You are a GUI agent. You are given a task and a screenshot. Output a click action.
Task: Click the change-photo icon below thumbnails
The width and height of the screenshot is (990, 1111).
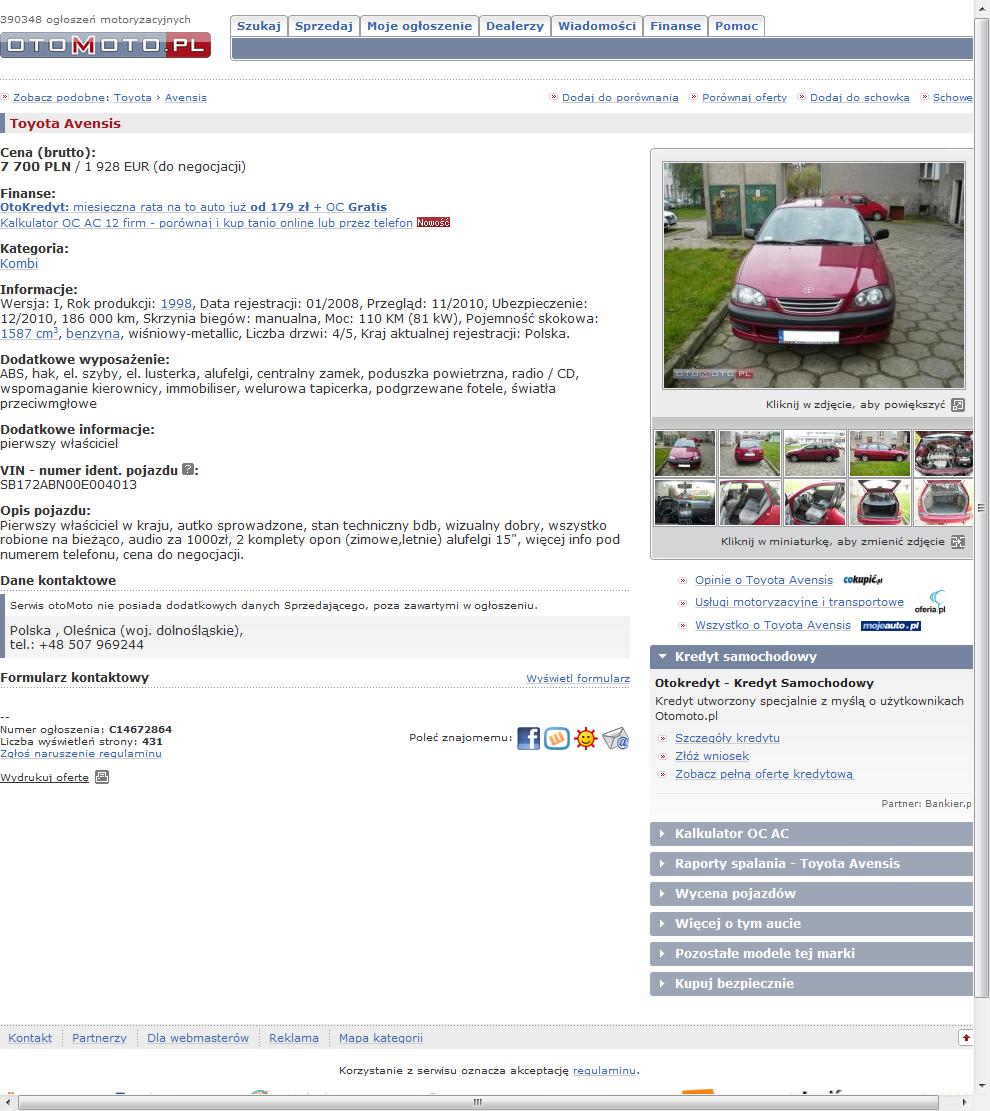pyautogui.click(x=957, y=542)
